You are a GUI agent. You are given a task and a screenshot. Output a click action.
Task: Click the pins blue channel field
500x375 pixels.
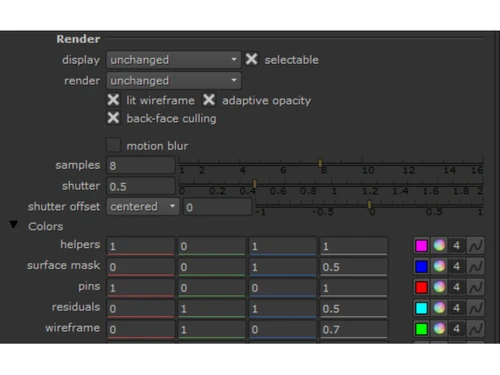coord(283,287)
